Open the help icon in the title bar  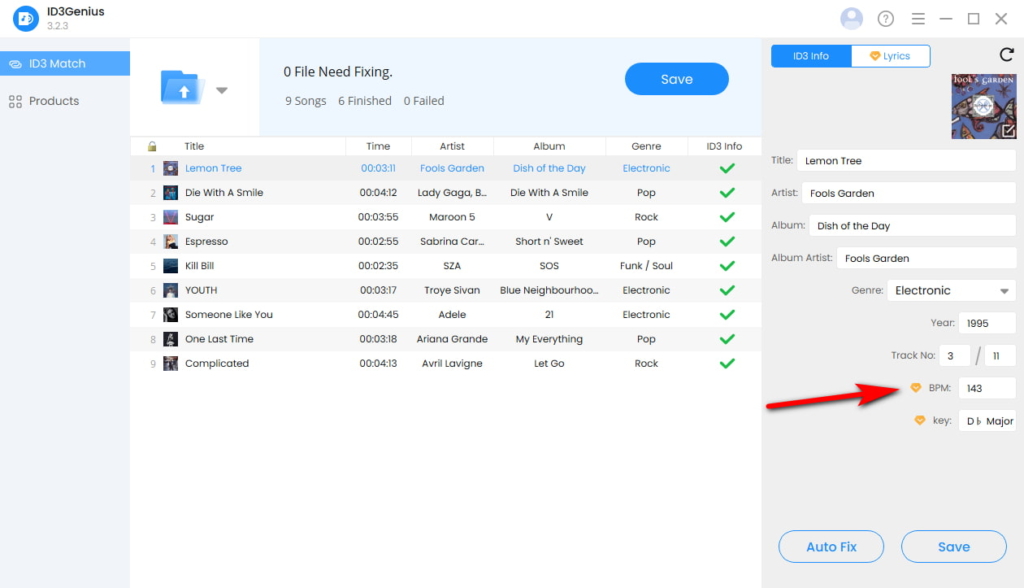(887, 18)
